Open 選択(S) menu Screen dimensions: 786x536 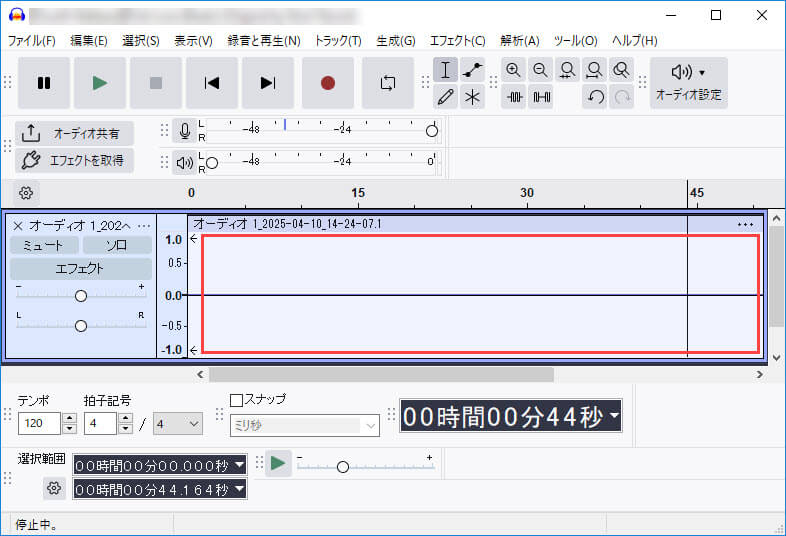click(141, 41)
